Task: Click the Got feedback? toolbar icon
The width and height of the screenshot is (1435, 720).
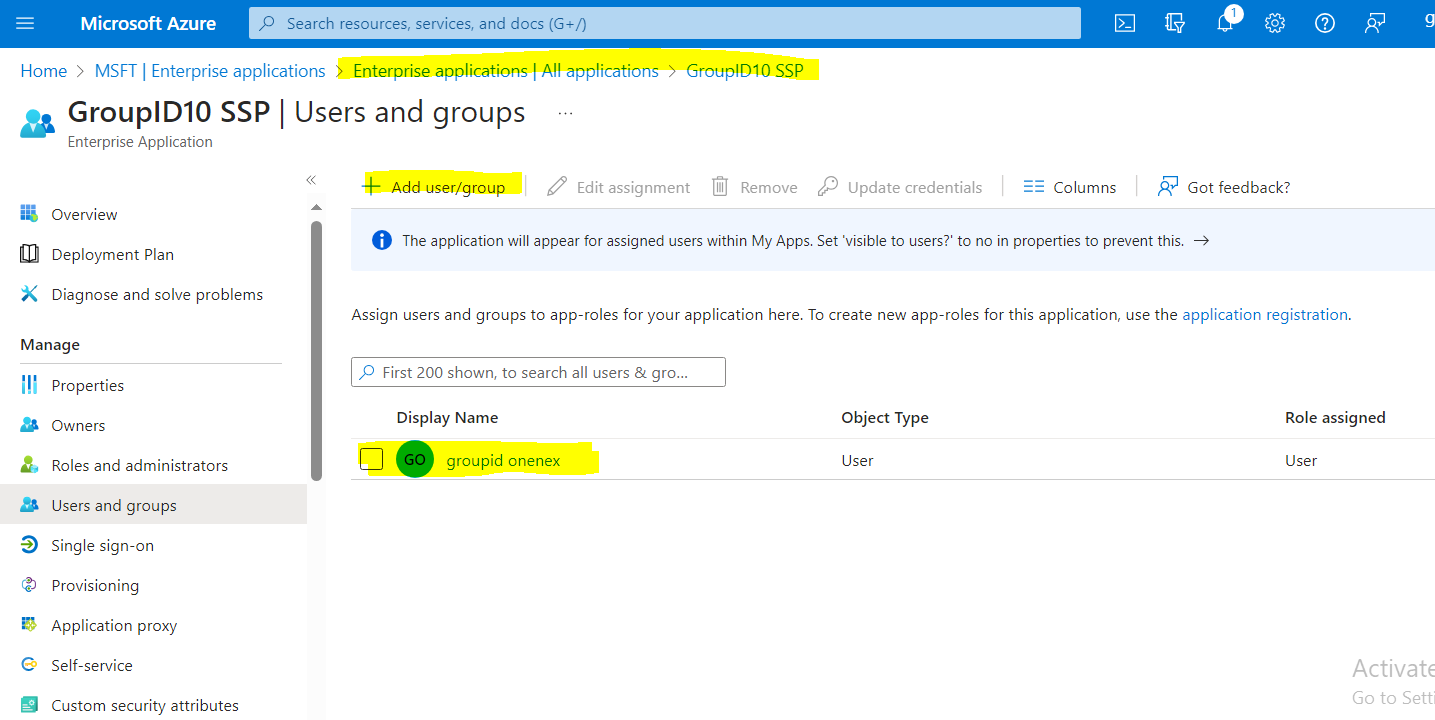Action: (1222, 186)
